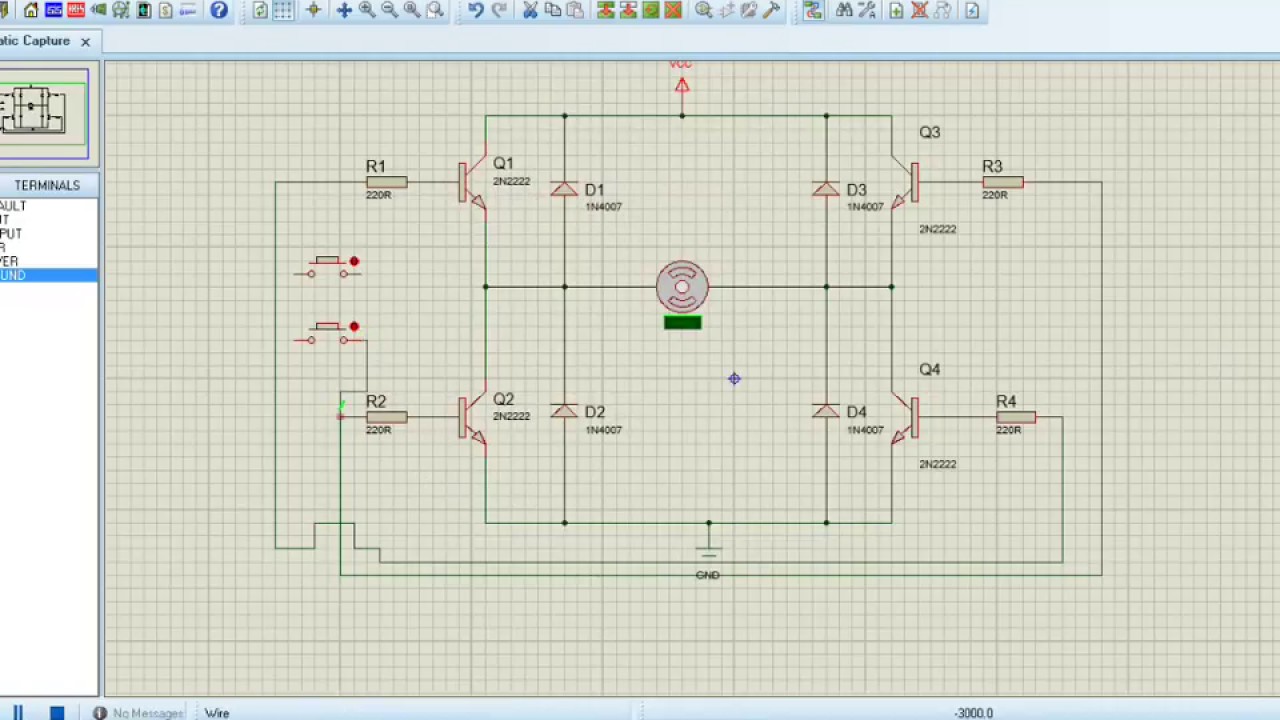Screen dimensions: 1280x720
Task: Click the TERMINALS panel header
Action: point(47,185)
